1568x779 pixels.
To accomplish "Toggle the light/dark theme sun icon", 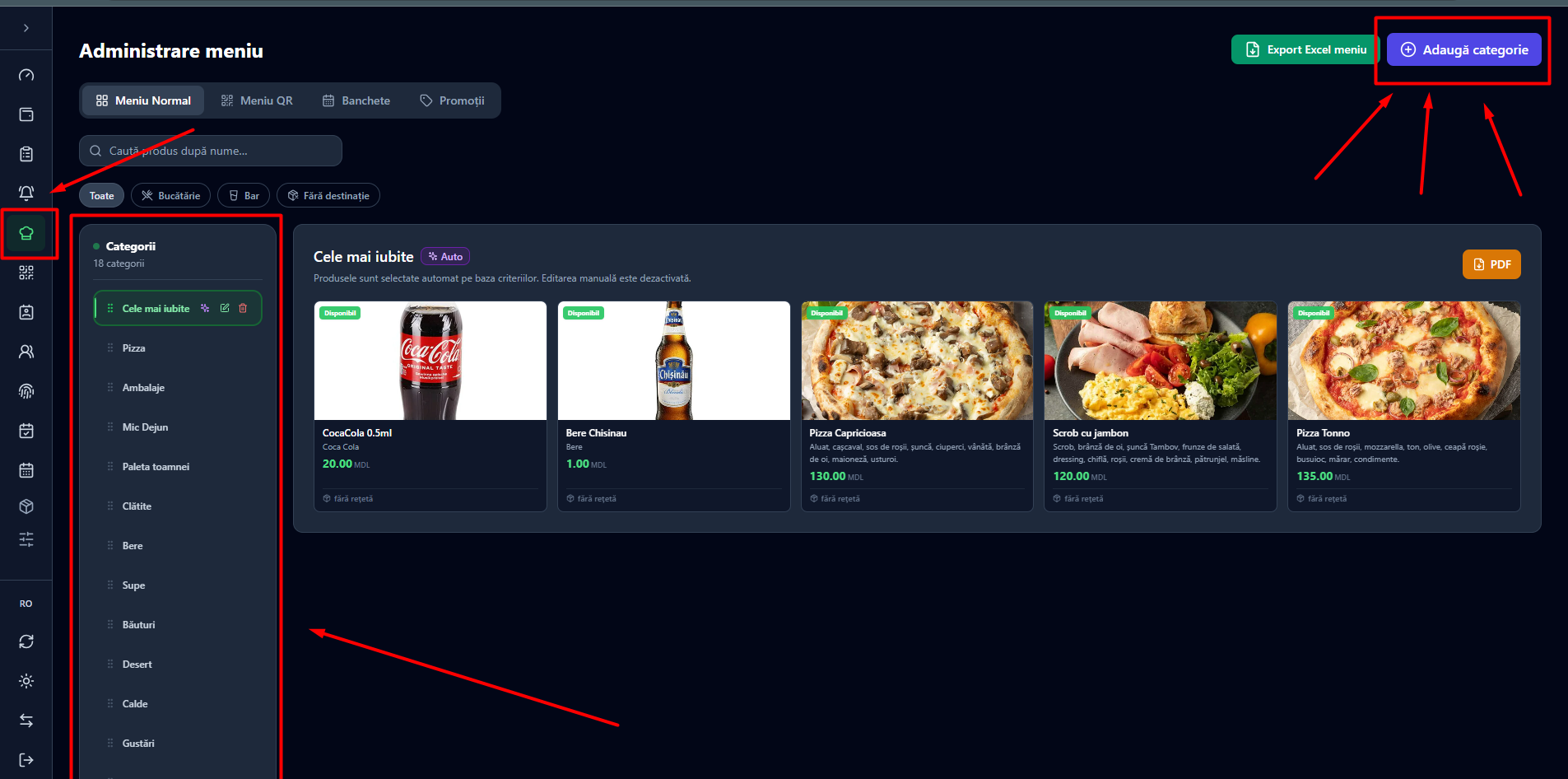I will (x=26, y=681).
